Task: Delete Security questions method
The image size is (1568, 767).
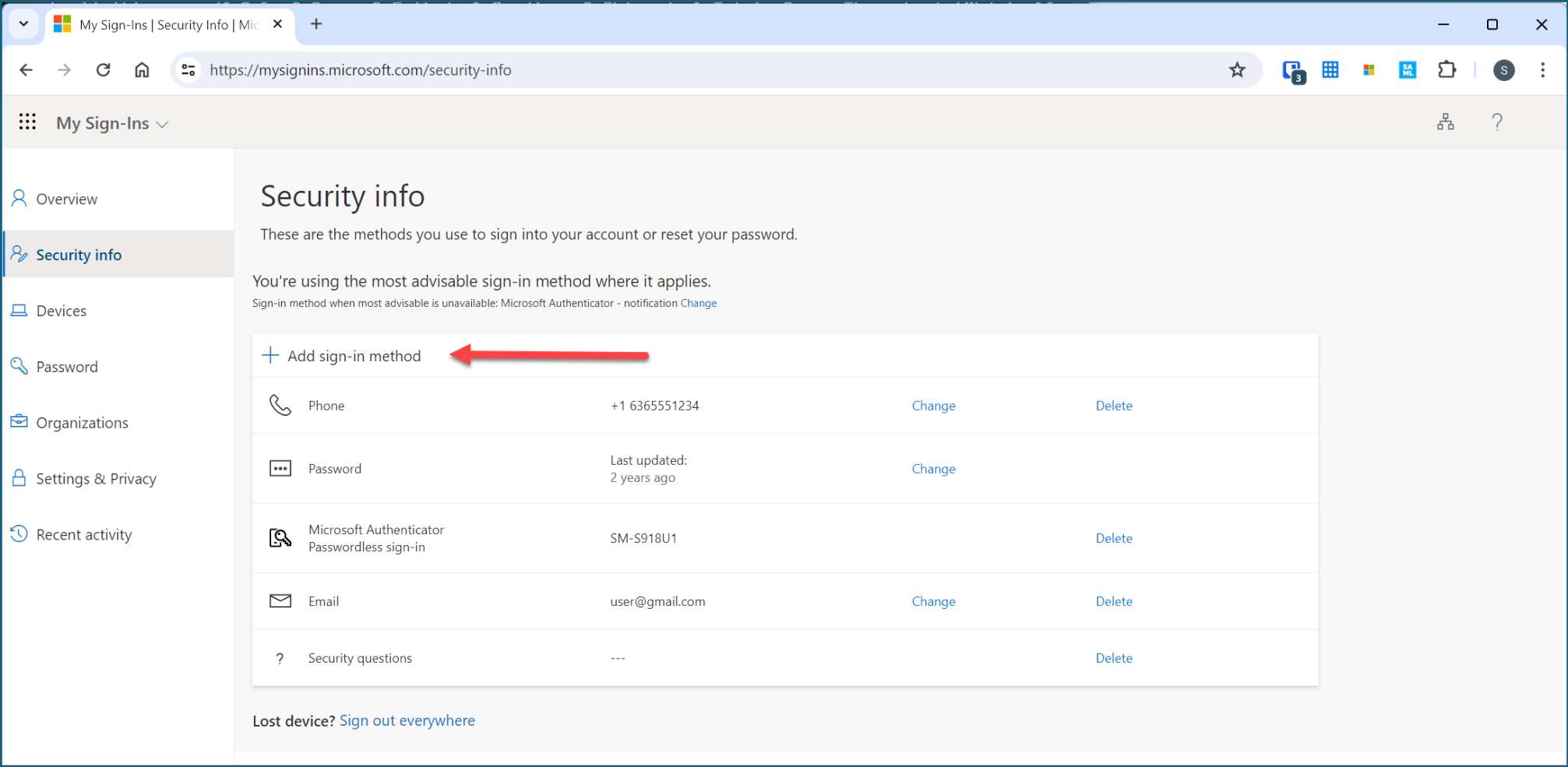Action: click(x=1114, y=658)
